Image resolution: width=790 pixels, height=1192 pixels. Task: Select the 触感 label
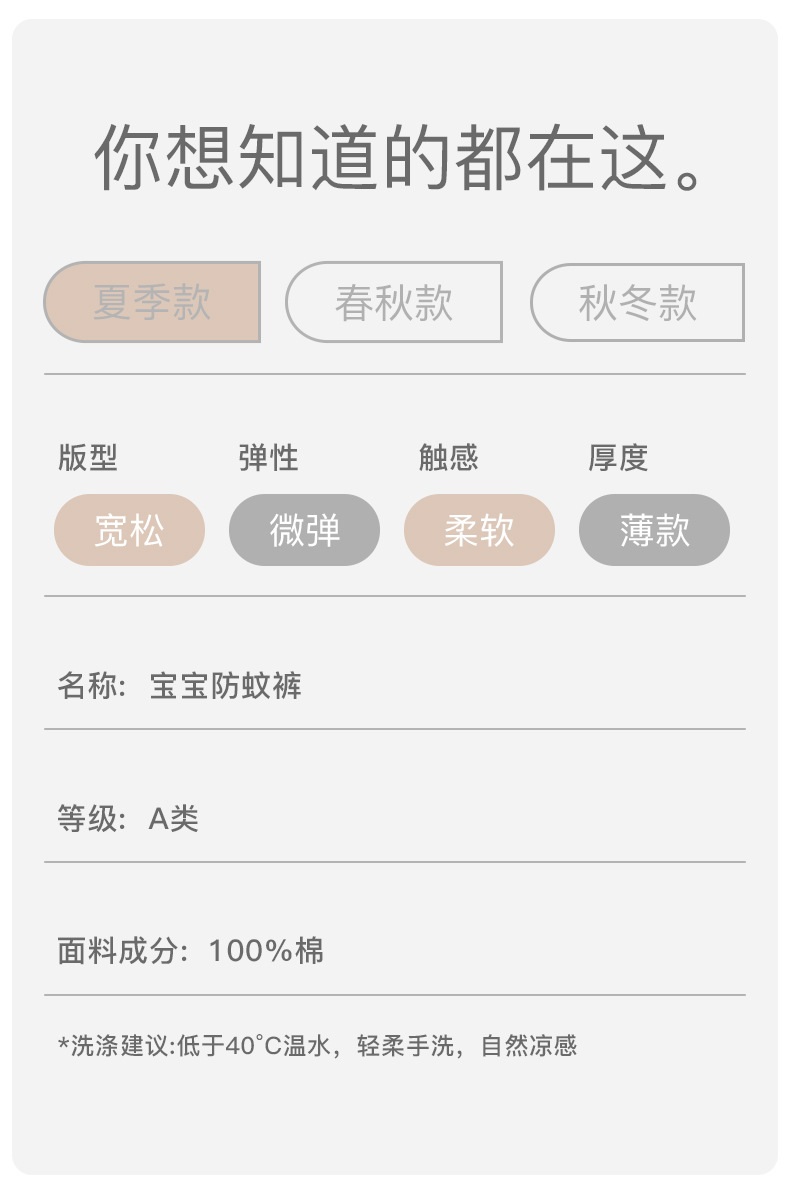pos(448,458)
